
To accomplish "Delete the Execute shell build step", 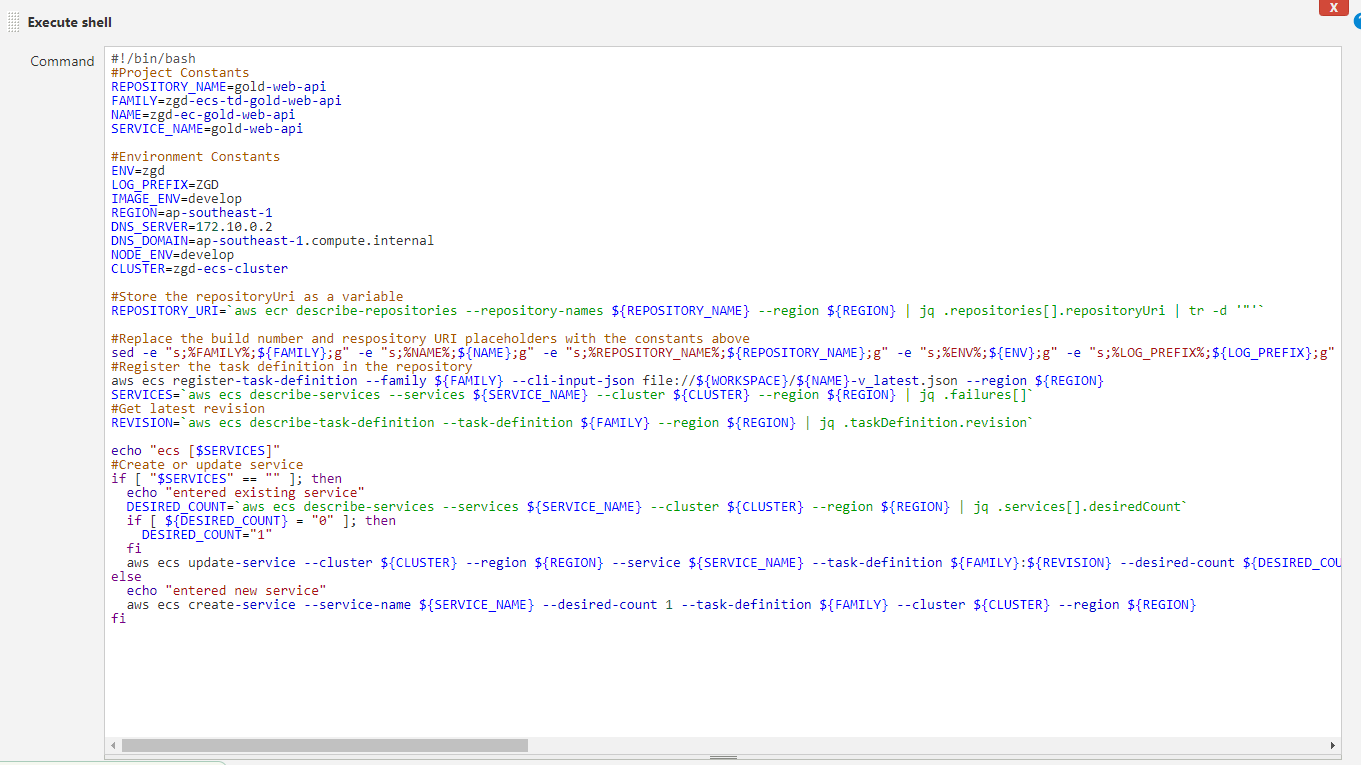I will 1333,8.
